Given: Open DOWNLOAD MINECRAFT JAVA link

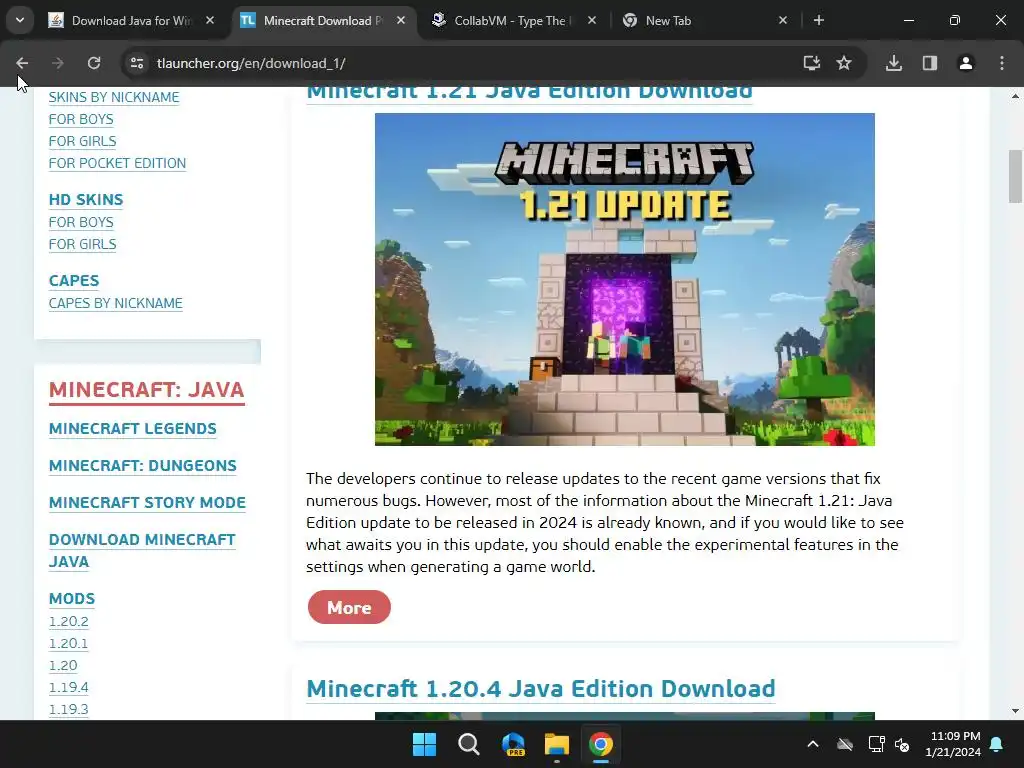Looking at the screenshot, I should [x=142, y=551].
